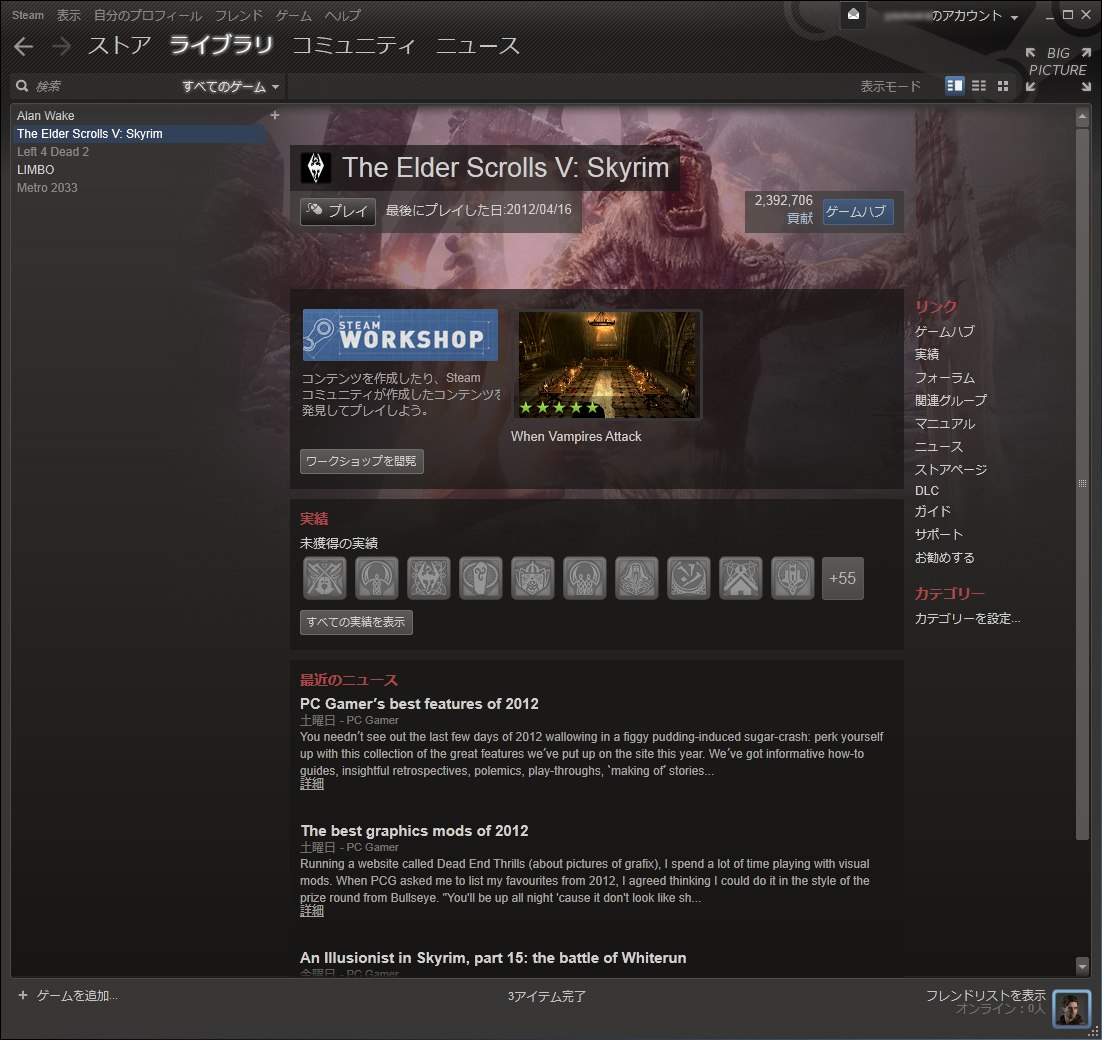Switch to the ニュース tab
1102x1040 pixels.
click(x=478, y=46)
